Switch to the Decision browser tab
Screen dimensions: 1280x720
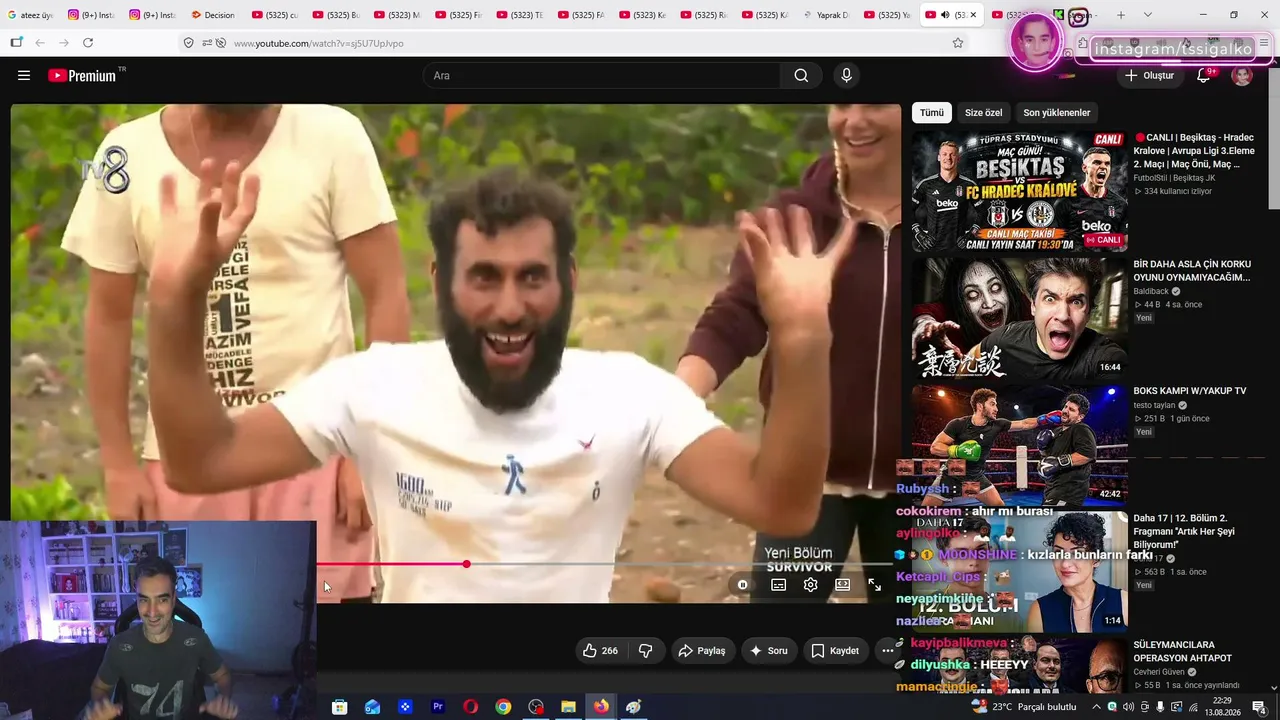coord(212,15)
